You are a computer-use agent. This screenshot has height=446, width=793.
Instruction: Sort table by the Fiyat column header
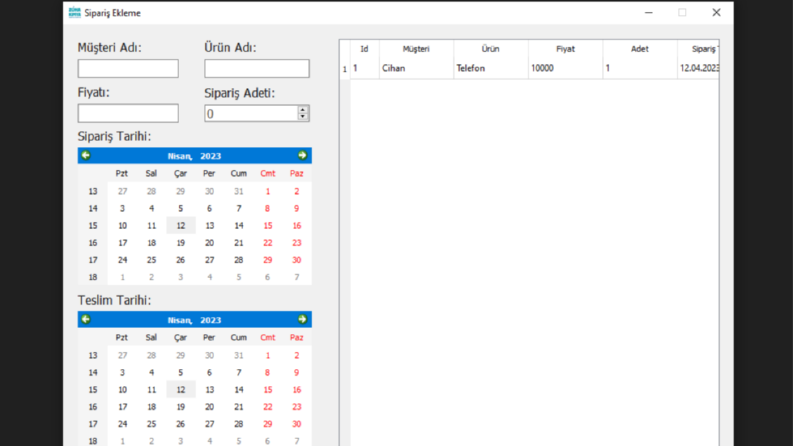tap(565, 49)
